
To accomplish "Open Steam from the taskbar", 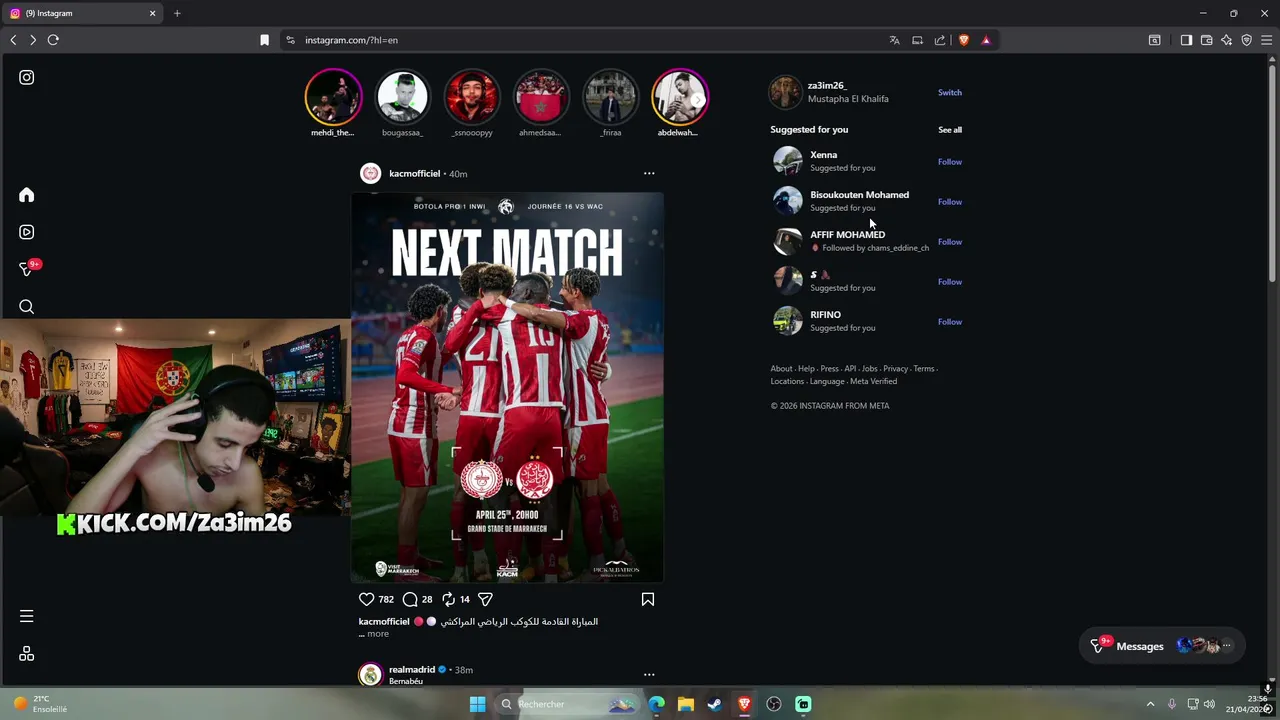I will [x=715, y=704].
